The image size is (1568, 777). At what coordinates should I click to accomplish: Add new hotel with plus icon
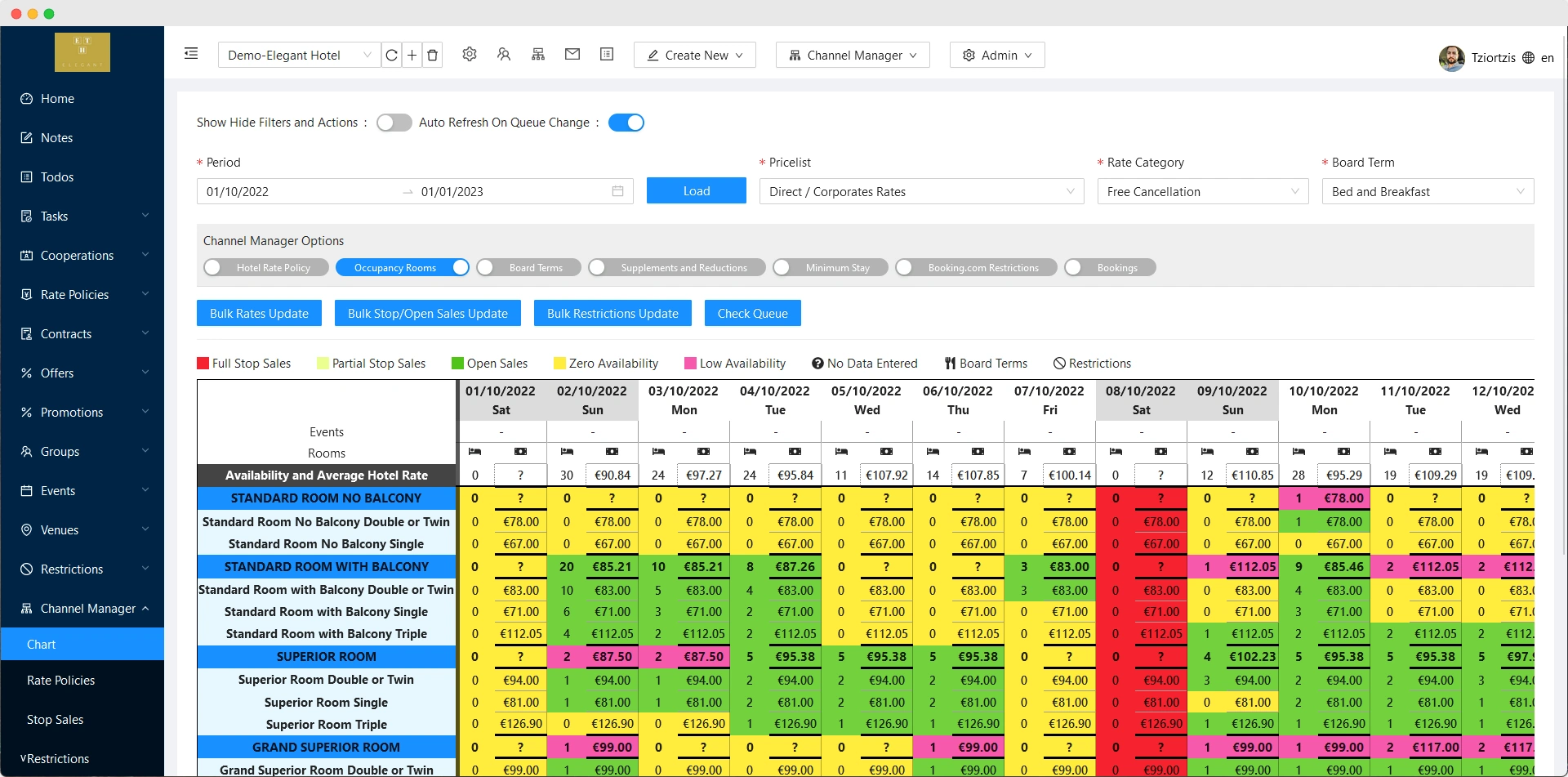tap(412, 55)
